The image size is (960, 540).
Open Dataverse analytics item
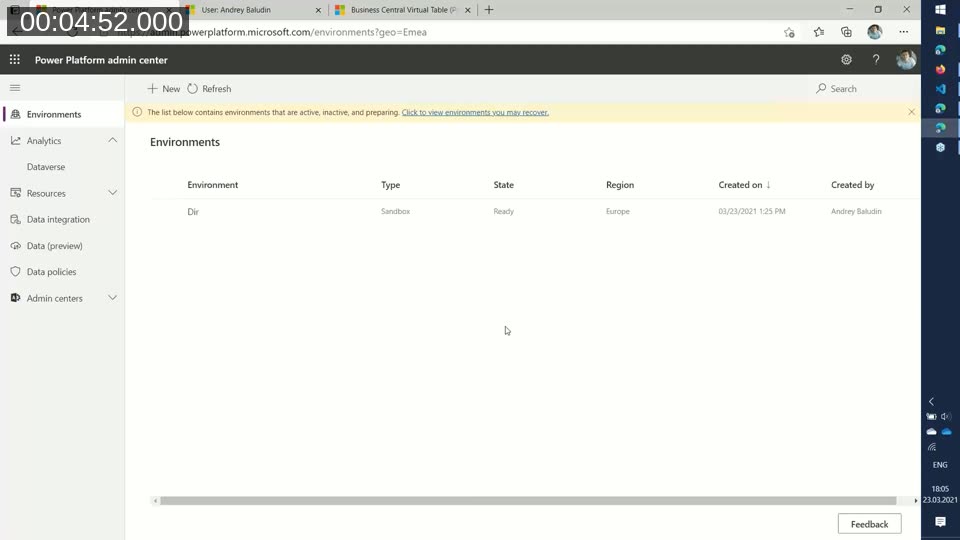(46, 167)
